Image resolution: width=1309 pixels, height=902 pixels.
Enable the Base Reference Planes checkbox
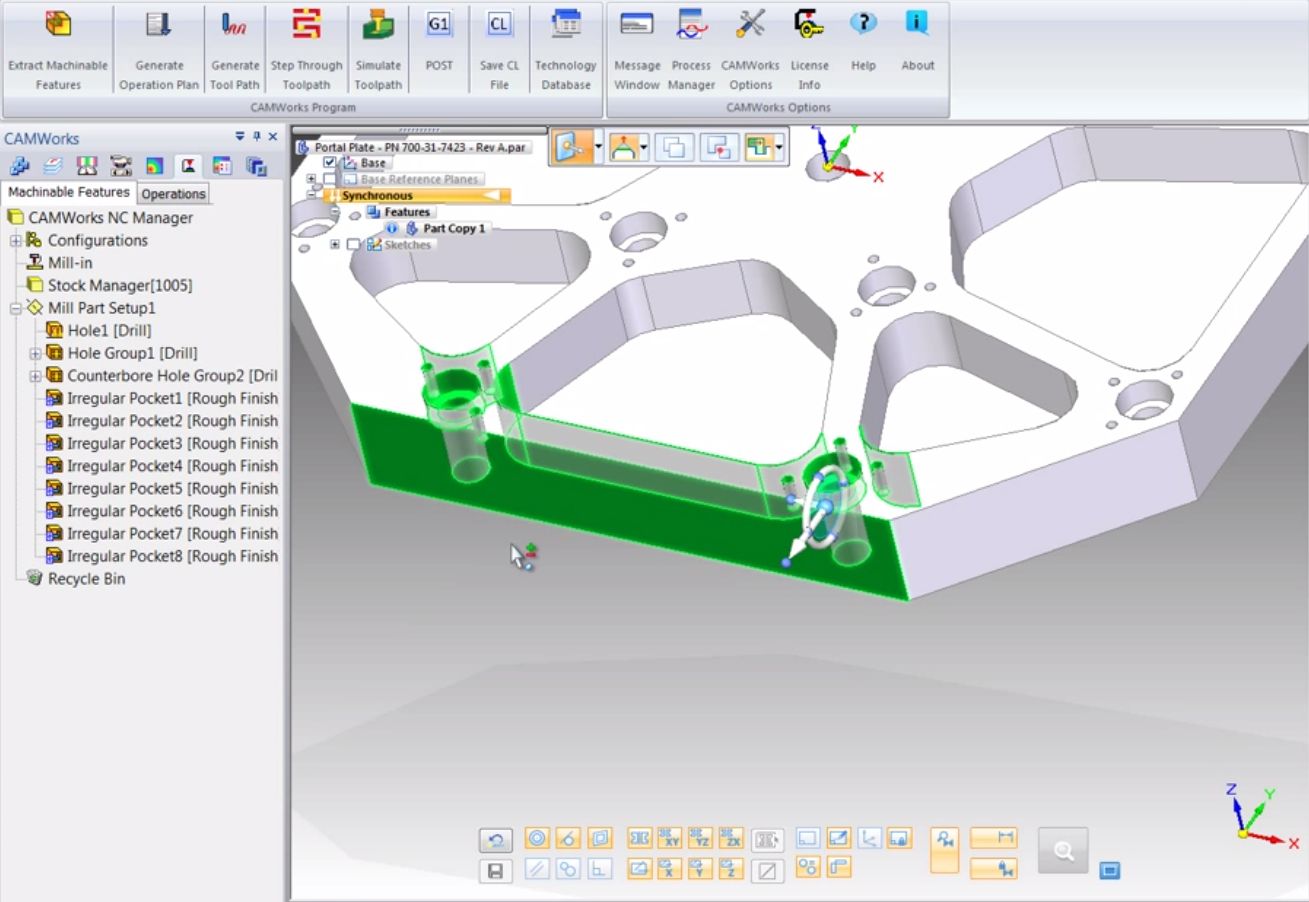330,179
